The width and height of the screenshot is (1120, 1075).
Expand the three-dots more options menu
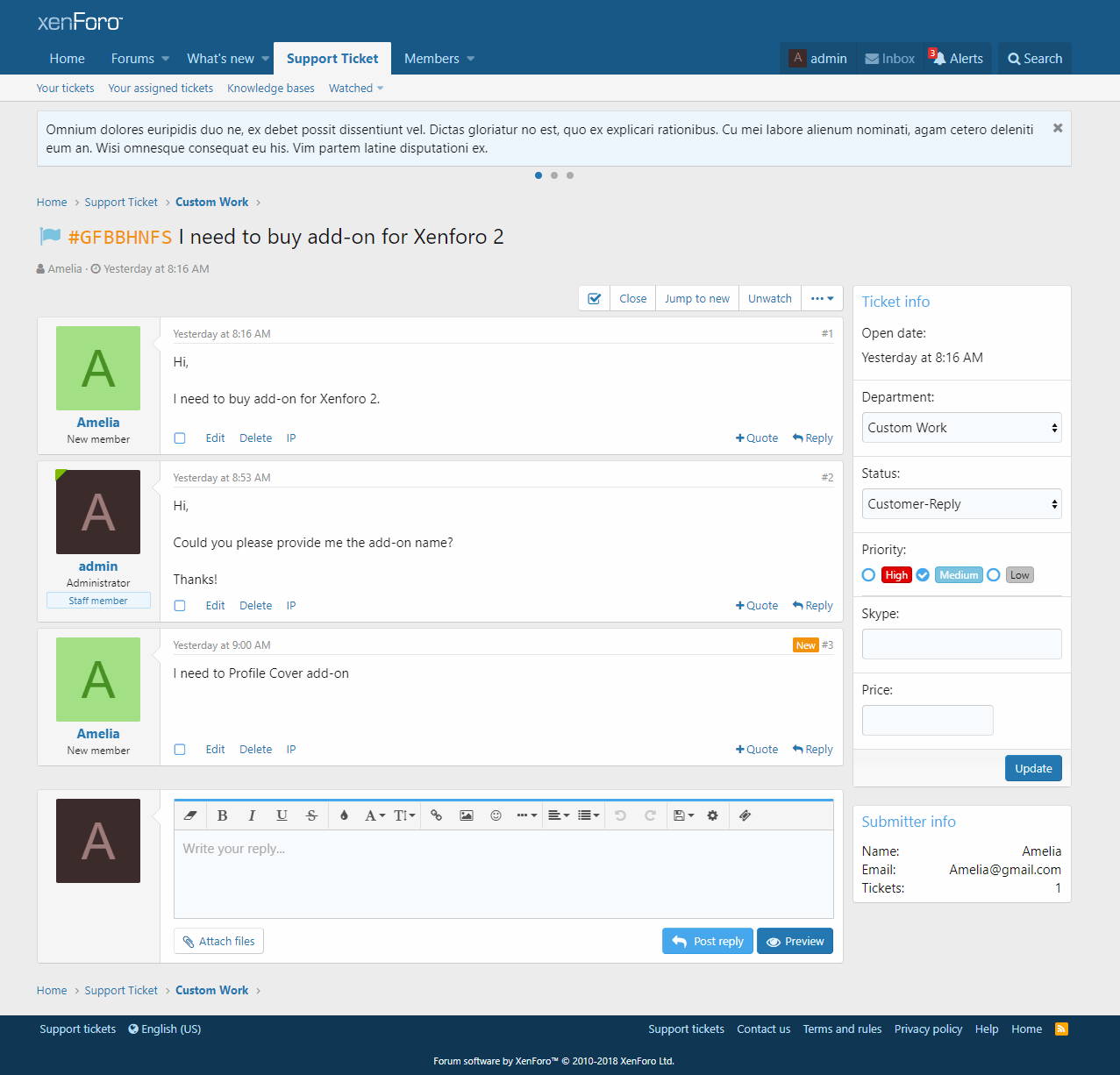tap(822, 299)
